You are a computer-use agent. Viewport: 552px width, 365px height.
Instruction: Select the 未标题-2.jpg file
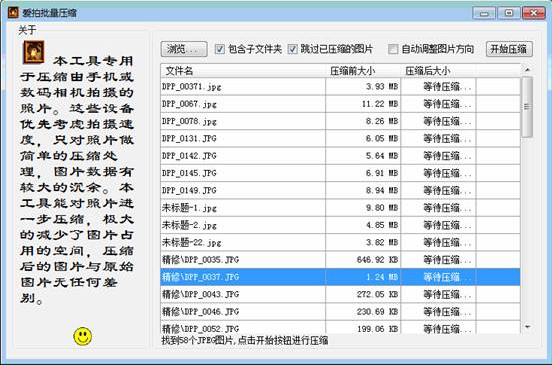tap(340, 225)
